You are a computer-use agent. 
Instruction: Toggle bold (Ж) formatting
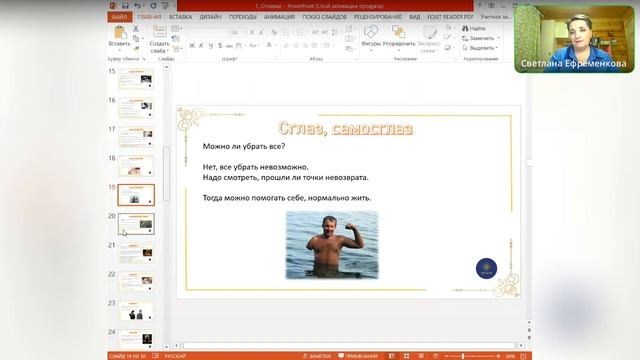pos(192,45)
